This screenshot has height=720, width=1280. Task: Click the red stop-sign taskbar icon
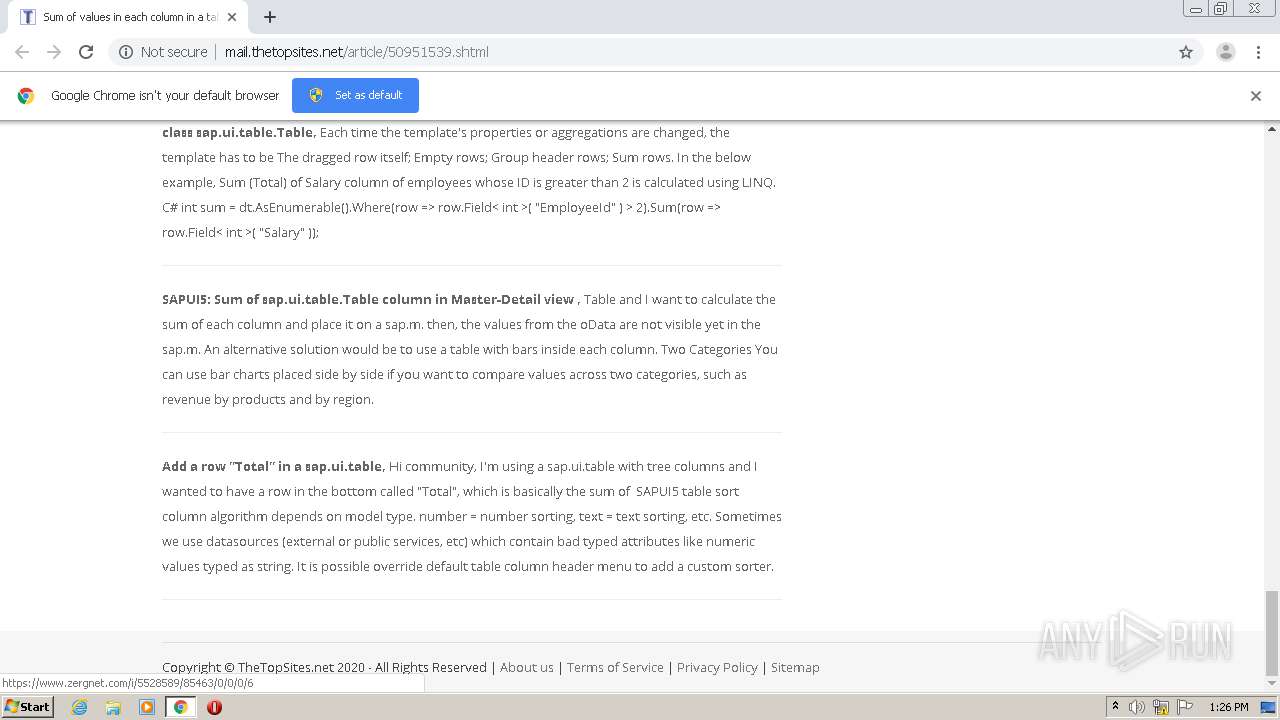214,707
